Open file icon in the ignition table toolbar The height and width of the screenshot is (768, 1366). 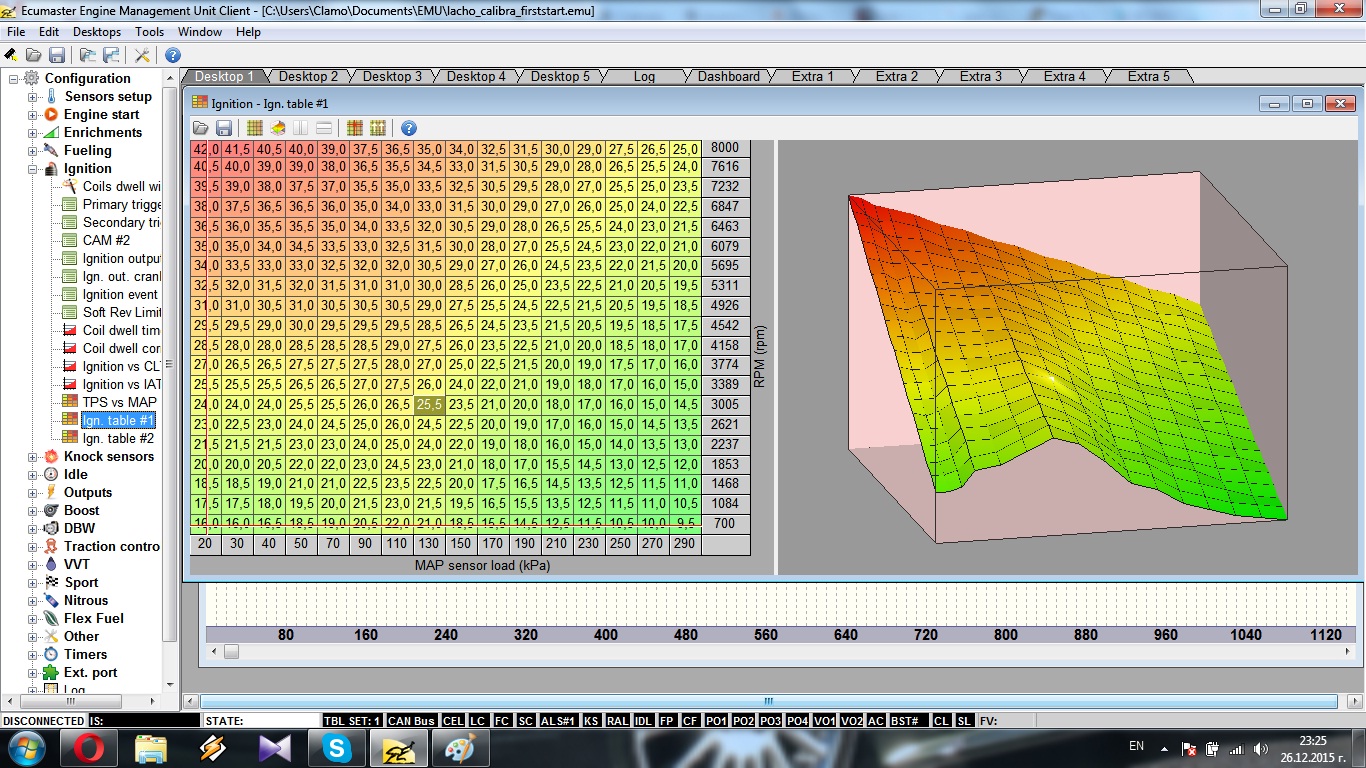(201, 128)
